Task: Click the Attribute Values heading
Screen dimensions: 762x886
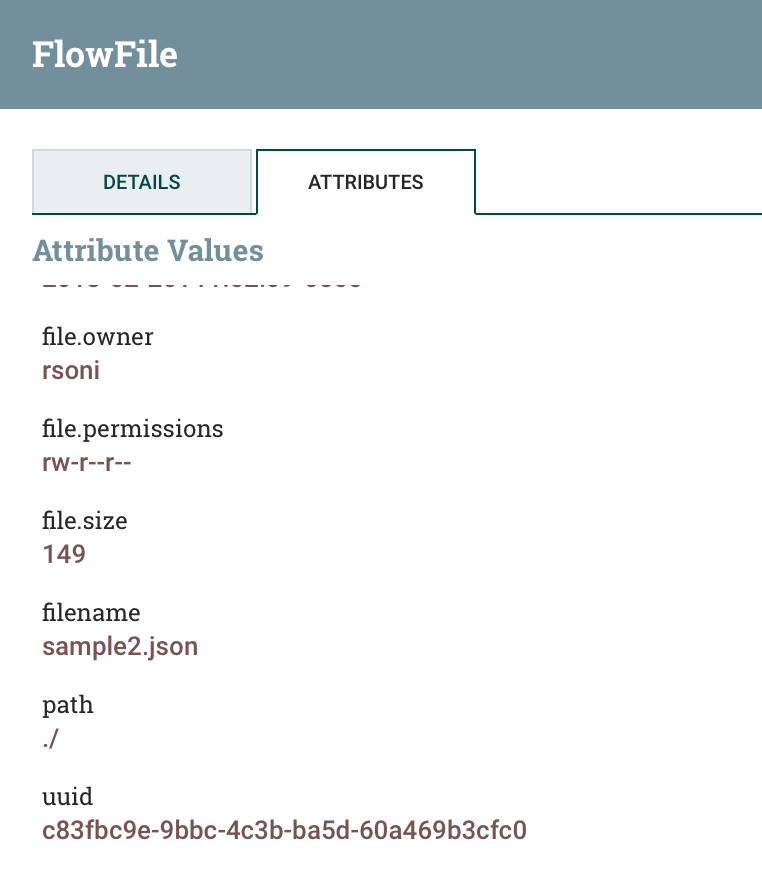Action: click(x=148, y=250)
